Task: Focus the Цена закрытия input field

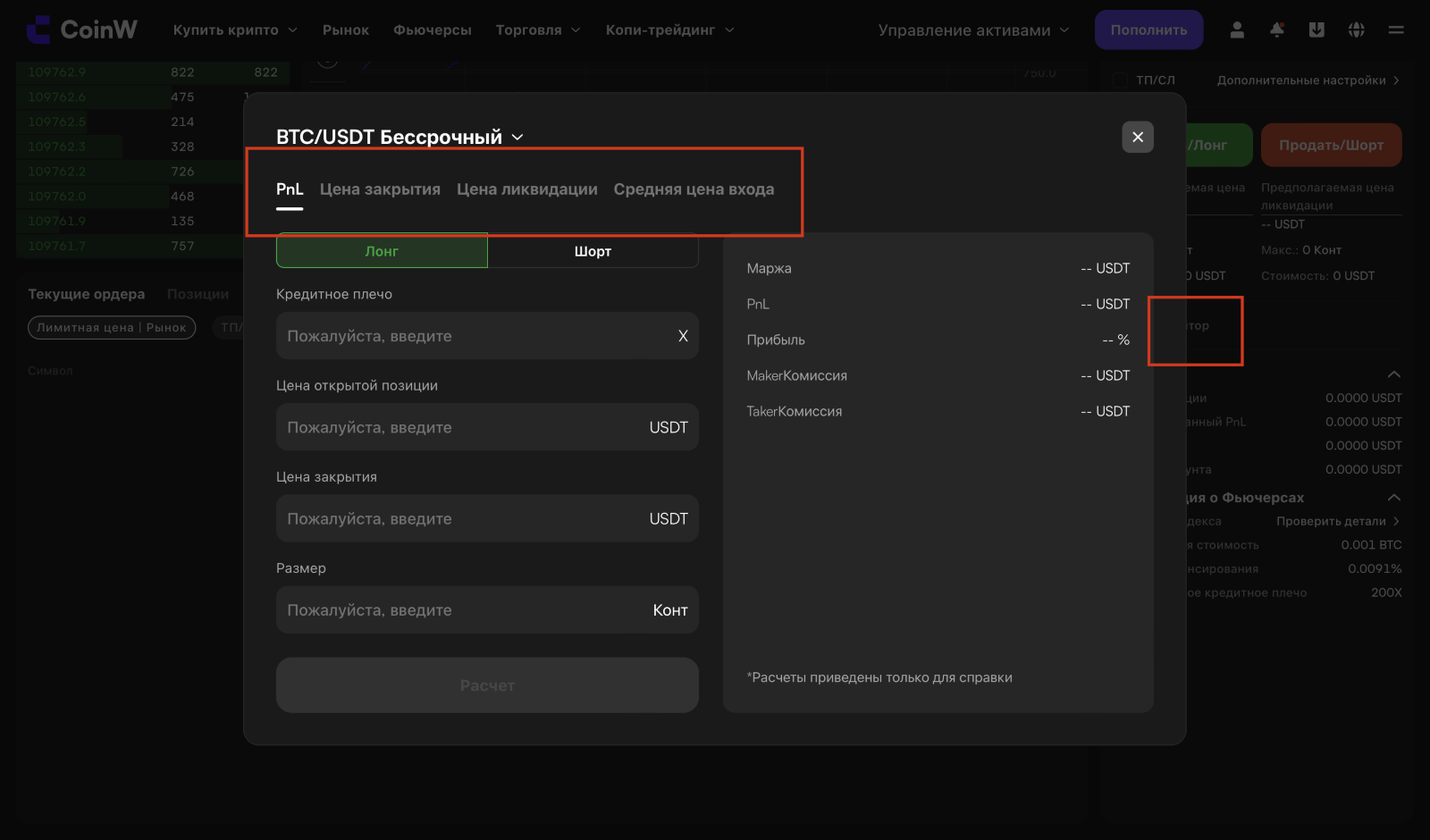Action: [x=487, y=518]
